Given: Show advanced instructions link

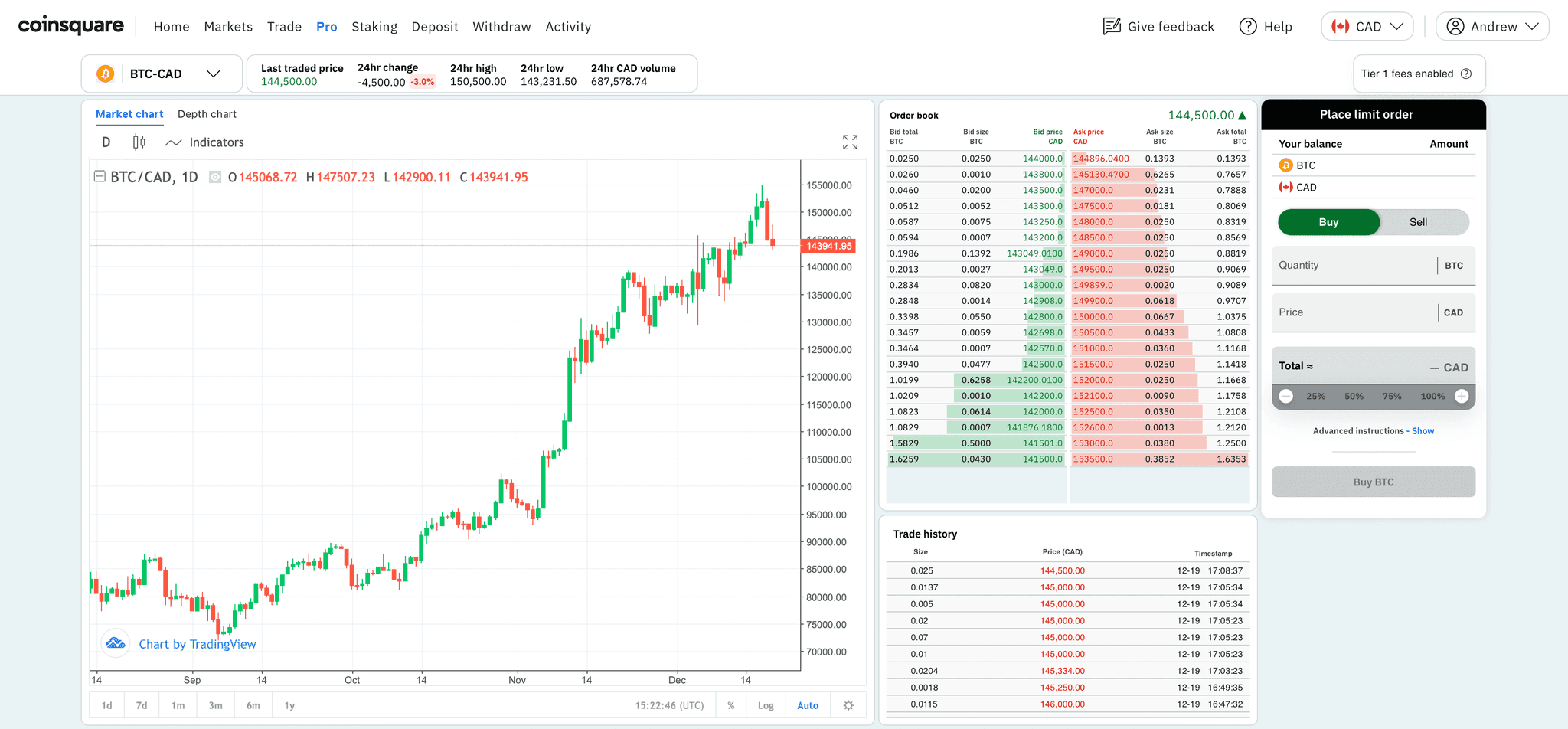Looking at the screenshot, I should 1423,431.
